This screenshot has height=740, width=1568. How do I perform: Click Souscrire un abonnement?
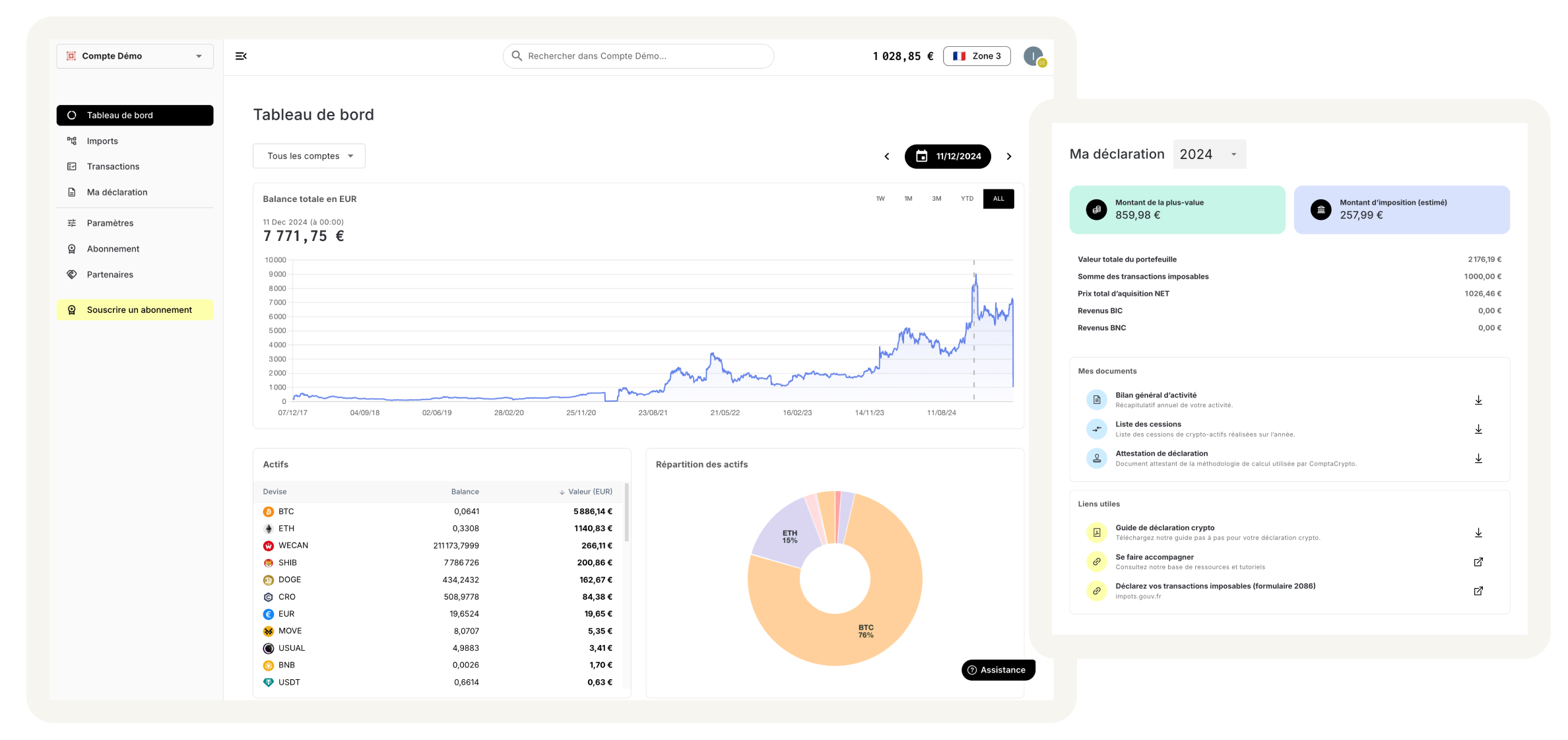(138, 310)
